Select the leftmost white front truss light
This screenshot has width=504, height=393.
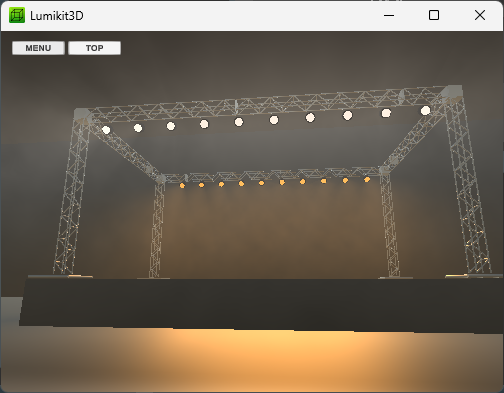click(x=106, y=130)
